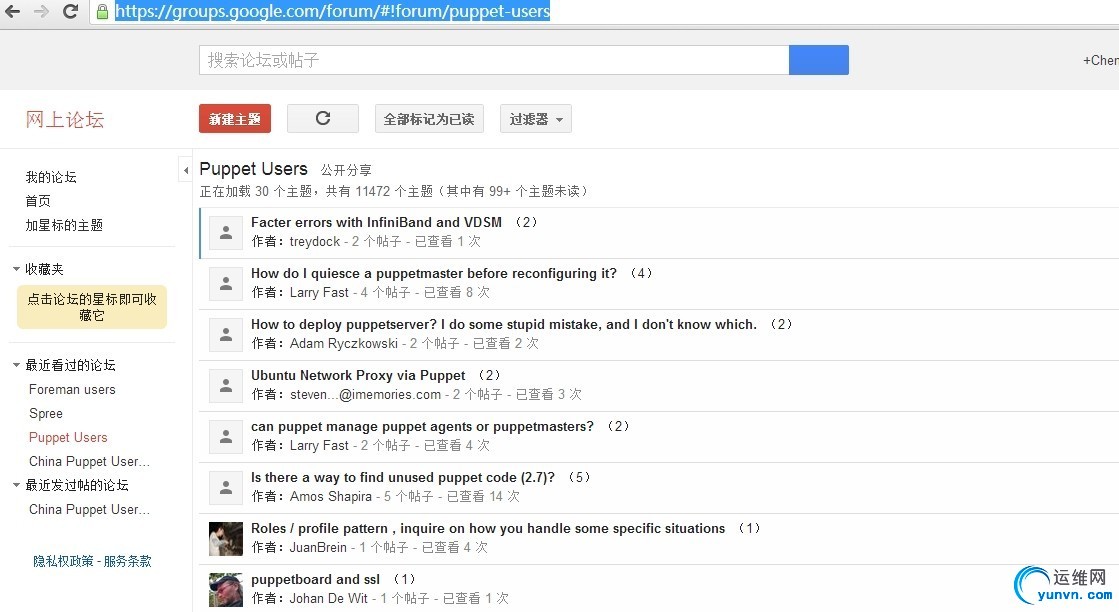Open topic 'Facter errors with InfiniBand and VDSM'

pos(376,223)
